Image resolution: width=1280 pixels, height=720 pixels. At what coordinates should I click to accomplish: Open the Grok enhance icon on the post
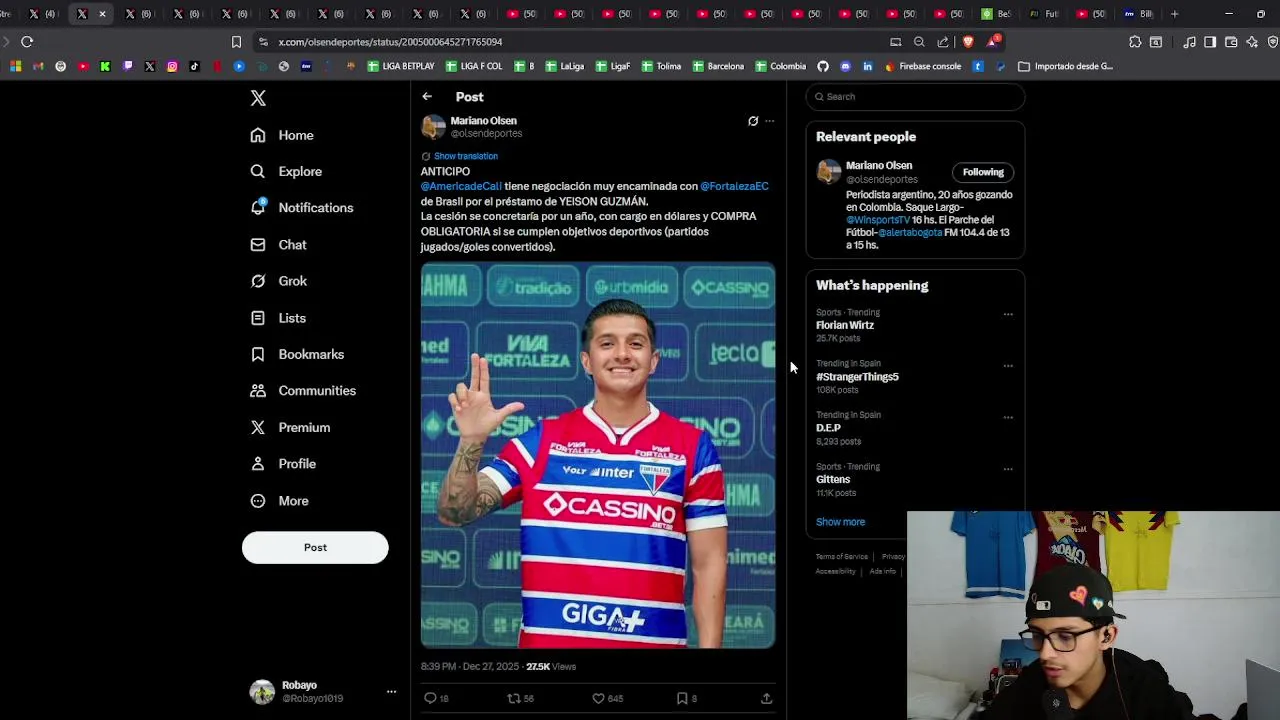753,121
